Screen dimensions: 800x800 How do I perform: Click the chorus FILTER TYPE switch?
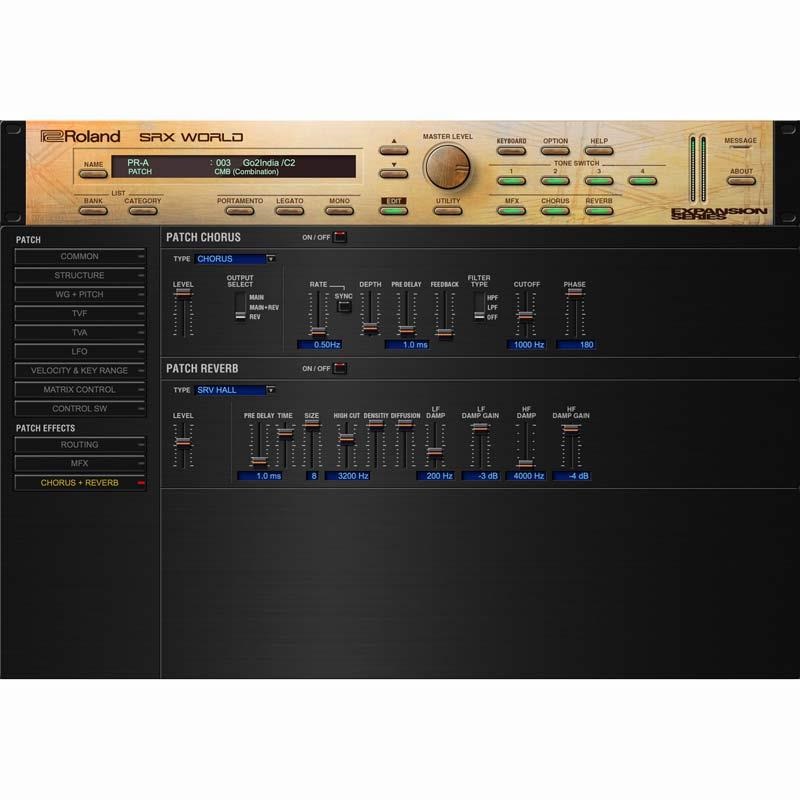pos(479,307)
